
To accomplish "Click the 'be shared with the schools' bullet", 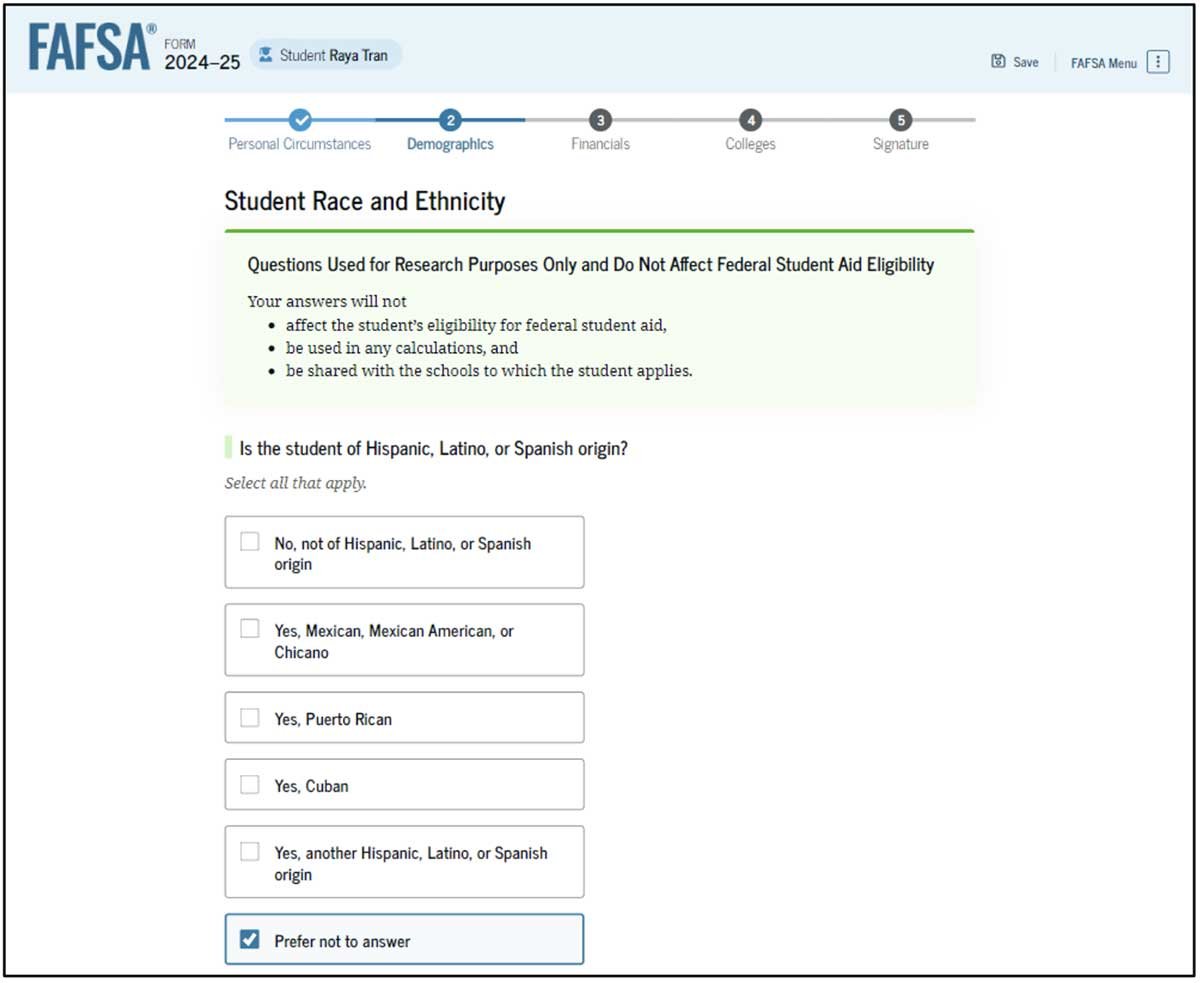I will click(489, 370).
